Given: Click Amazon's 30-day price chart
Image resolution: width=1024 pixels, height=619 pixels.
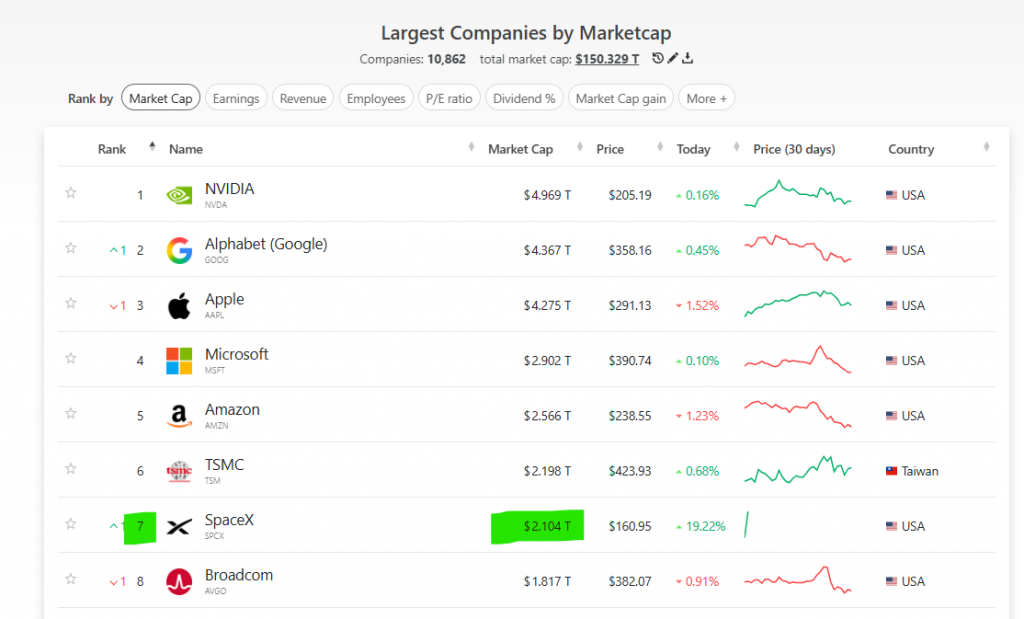Looking at the screenshot, I should pos(797,414).
